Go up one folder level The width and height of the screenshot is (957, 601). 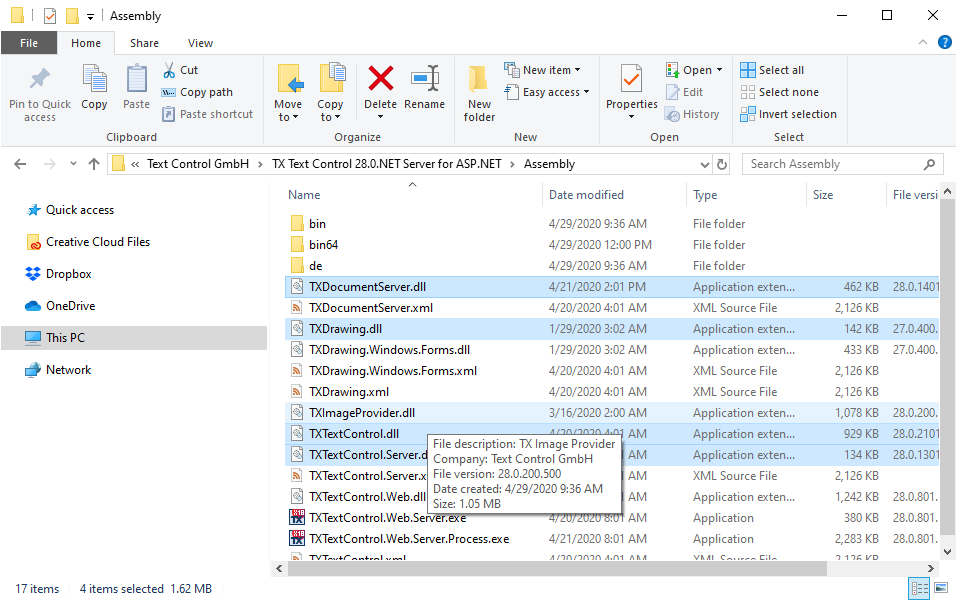93,164
